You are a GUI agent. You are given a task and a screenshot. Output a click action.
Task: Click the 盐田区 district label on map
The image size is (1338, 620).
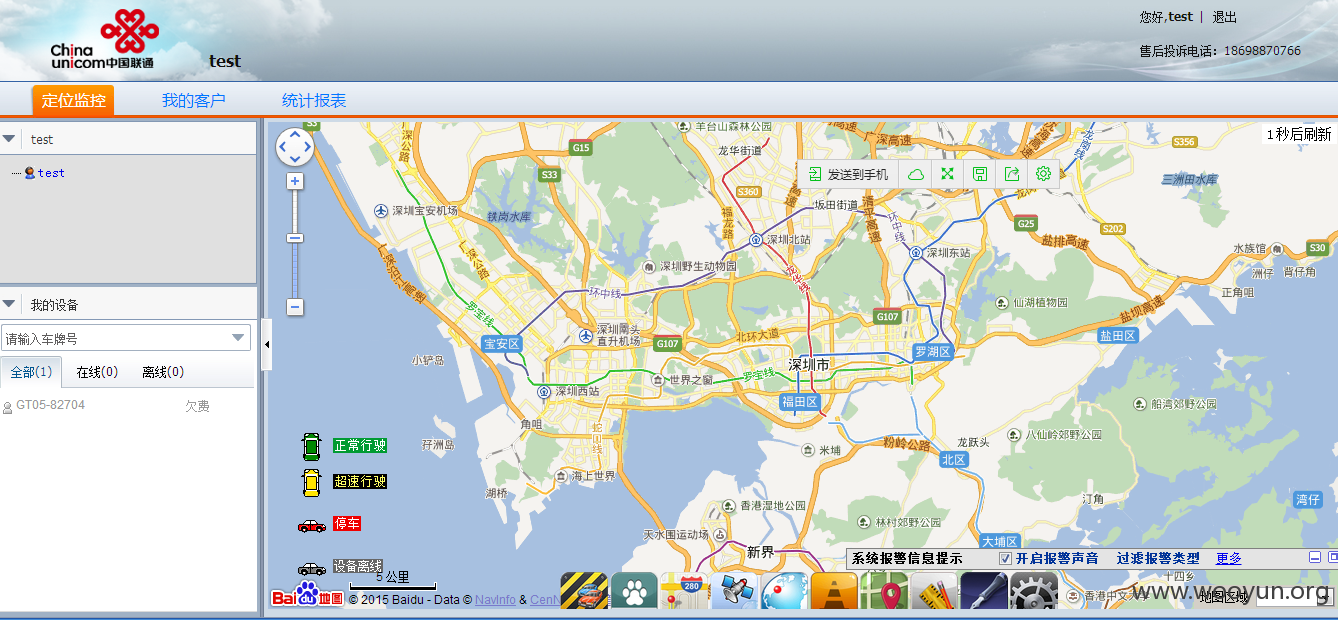(x=1118, y=336)
